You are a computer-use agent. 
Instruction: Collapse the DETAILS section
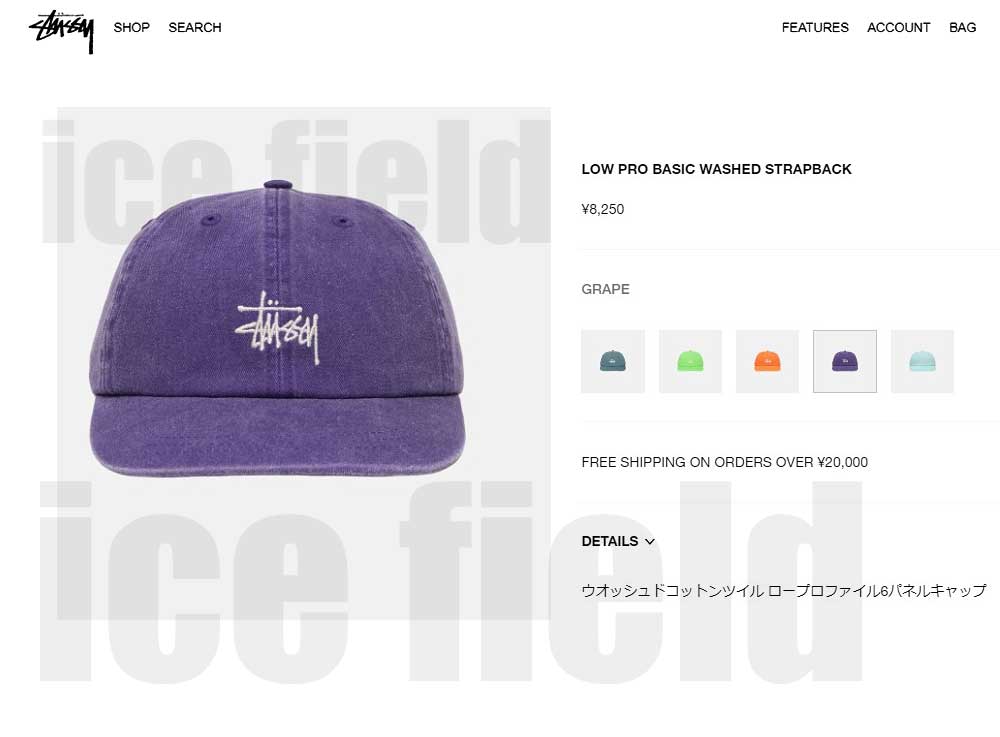point(618,541)
